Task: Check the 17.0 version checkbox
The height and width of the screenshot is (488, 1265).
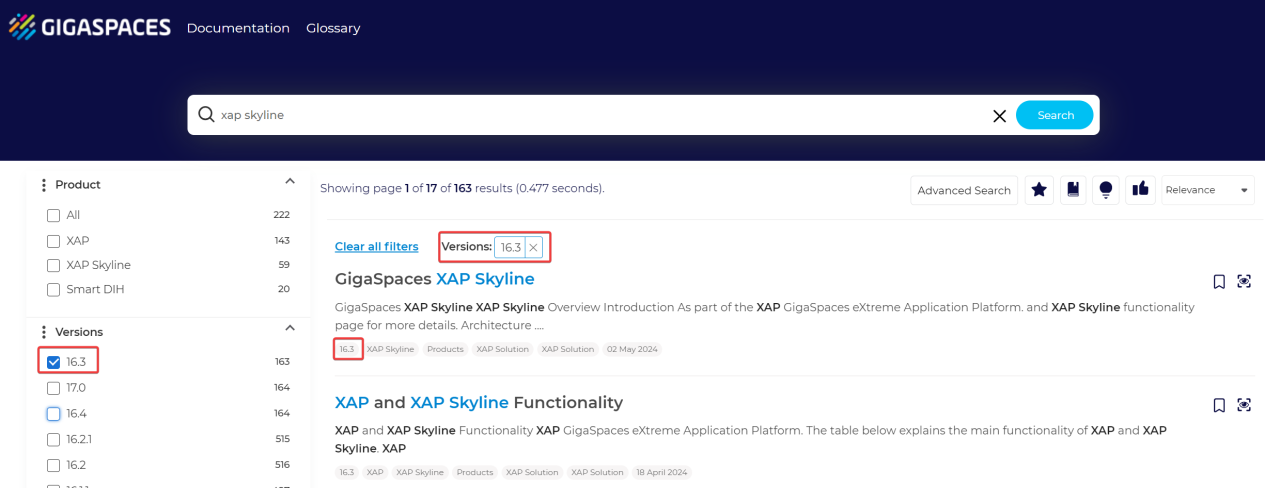Action: tap(54, 387)
